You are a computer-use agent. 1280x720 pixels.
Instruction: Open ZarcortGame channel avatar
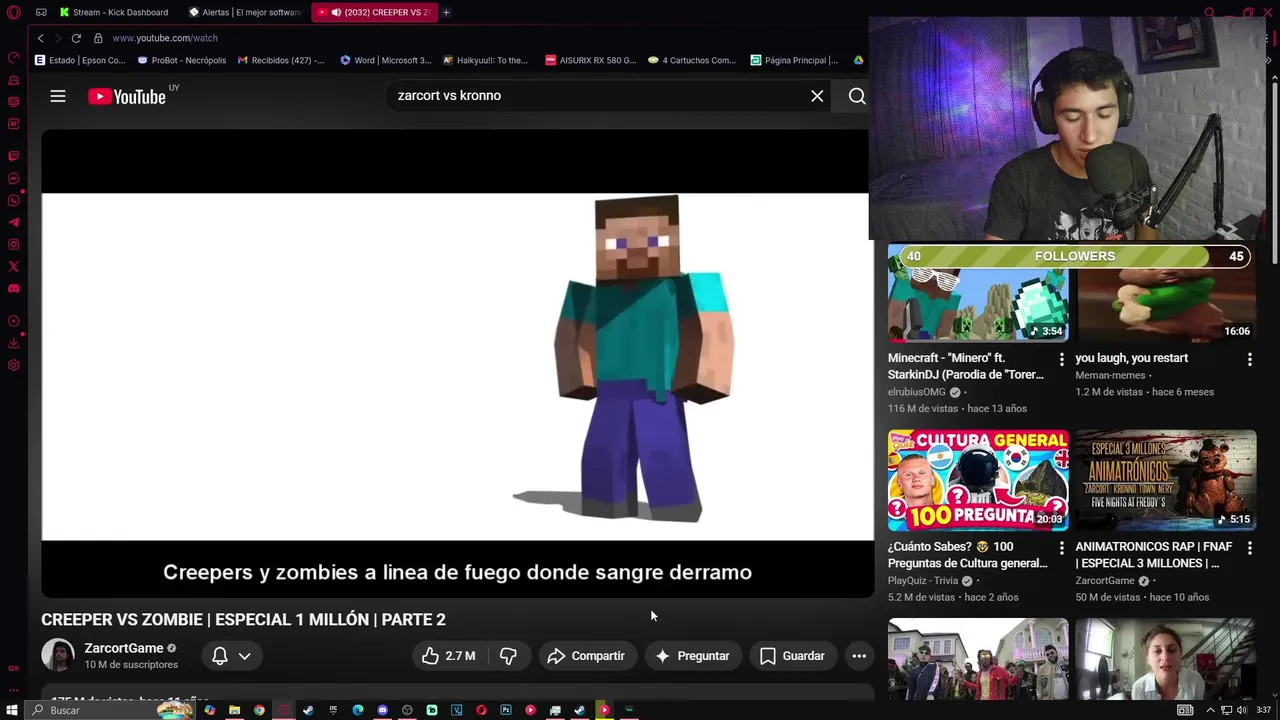click(58, 656)
